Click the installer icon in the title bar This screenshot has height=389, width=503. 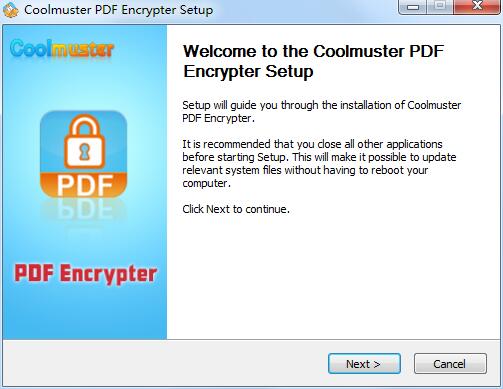(x=10, y=10)
